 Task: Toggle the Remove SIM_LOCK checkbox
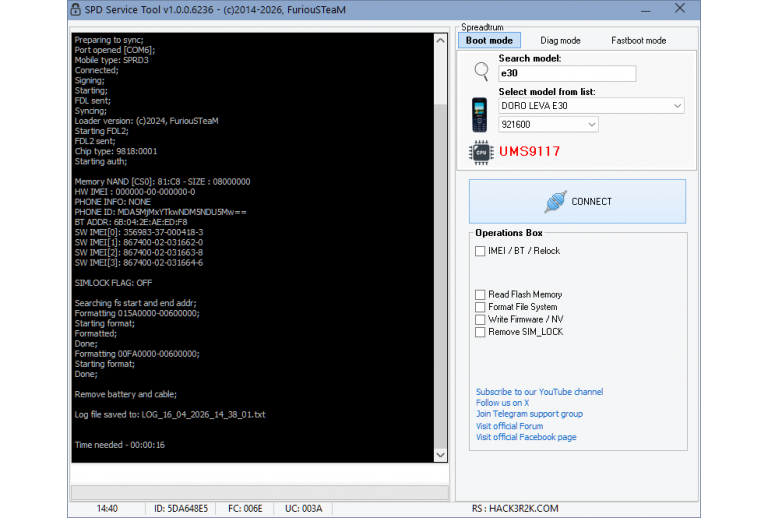pos(480,332)
